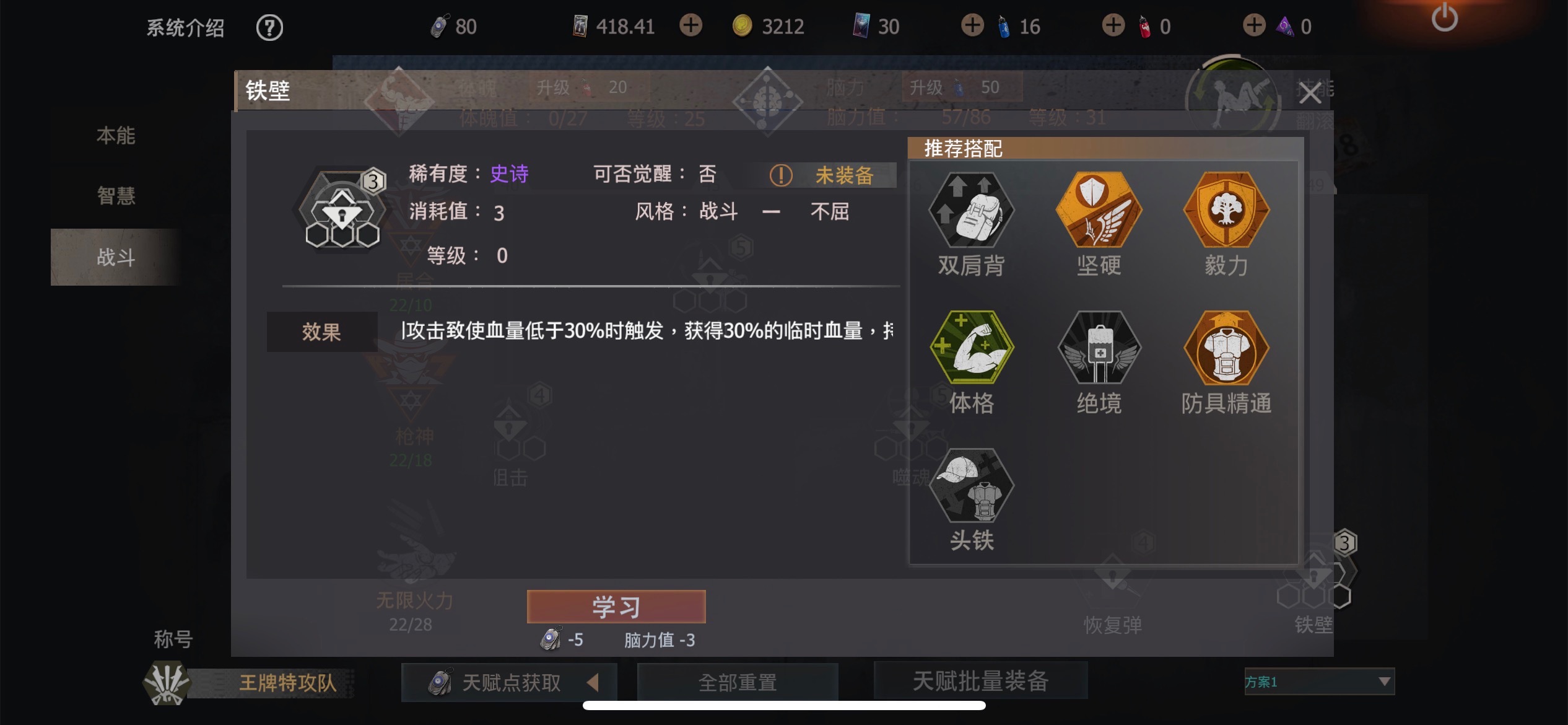Add more currency next to 418.41

690,26
